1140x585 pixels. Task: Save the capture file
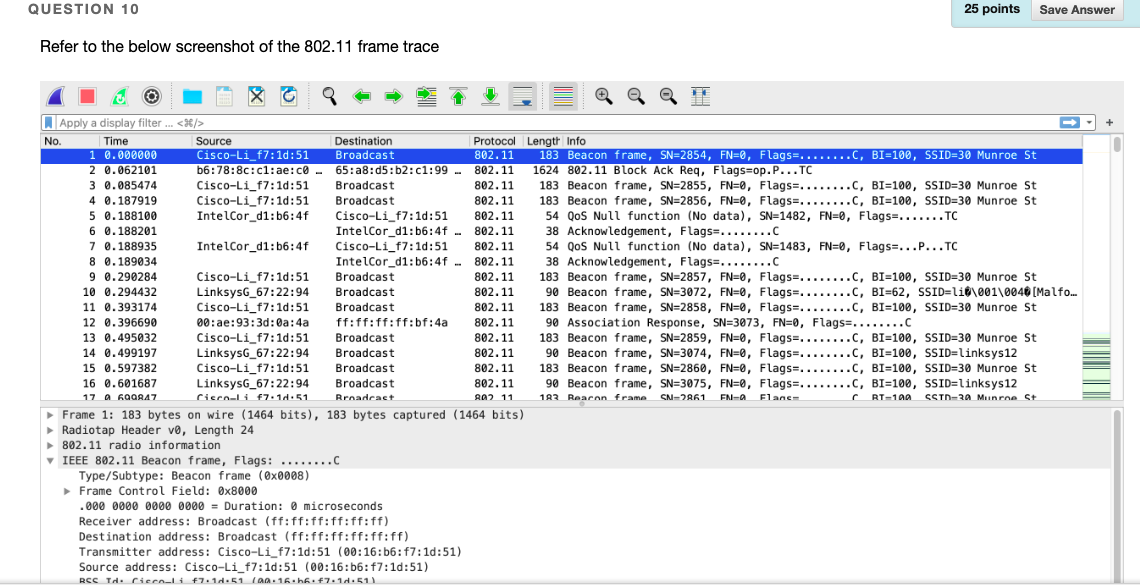pos(225,96)
